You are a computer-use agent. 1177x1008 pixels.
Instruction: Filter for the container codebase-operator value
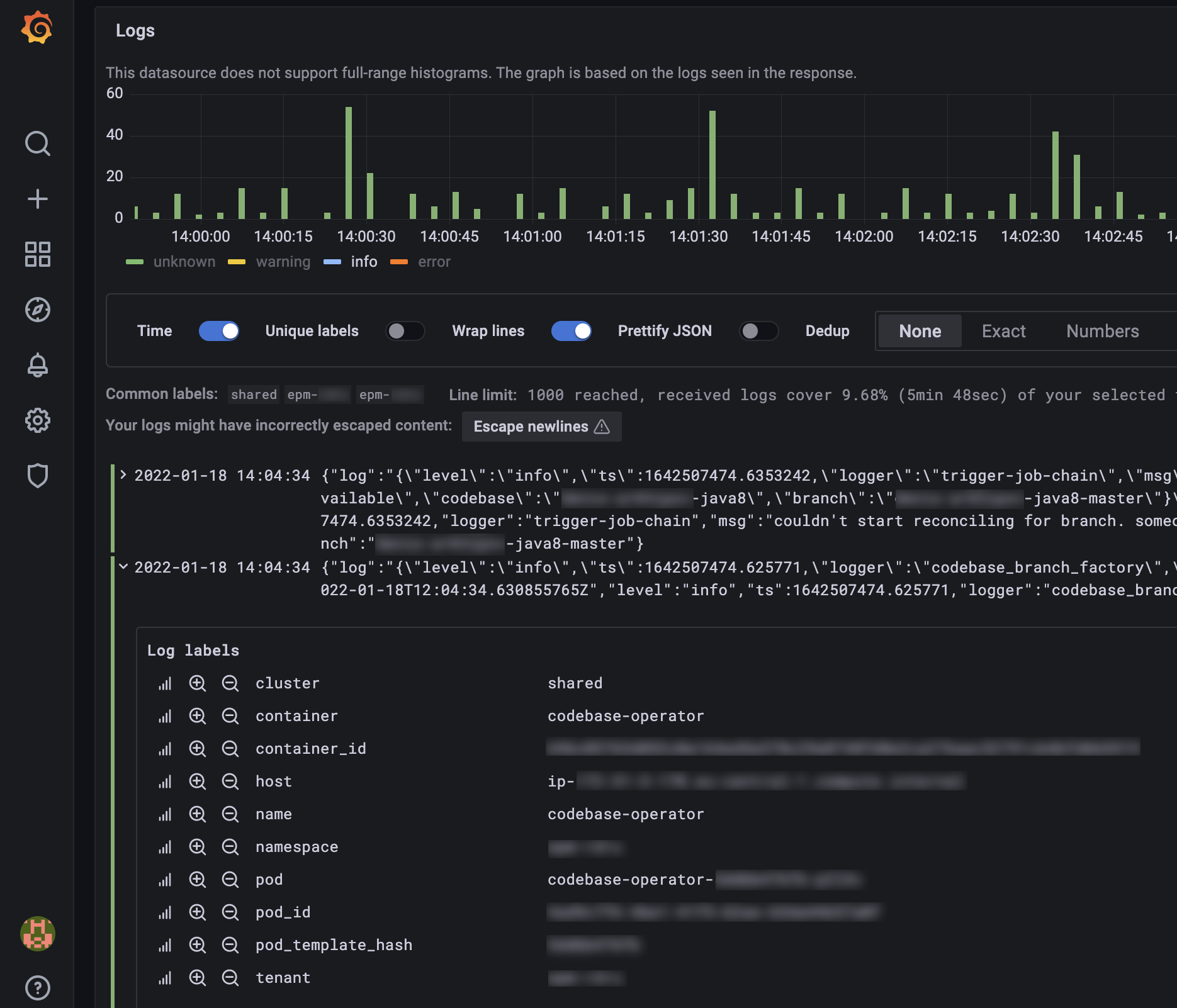click(x=198, y=716)
